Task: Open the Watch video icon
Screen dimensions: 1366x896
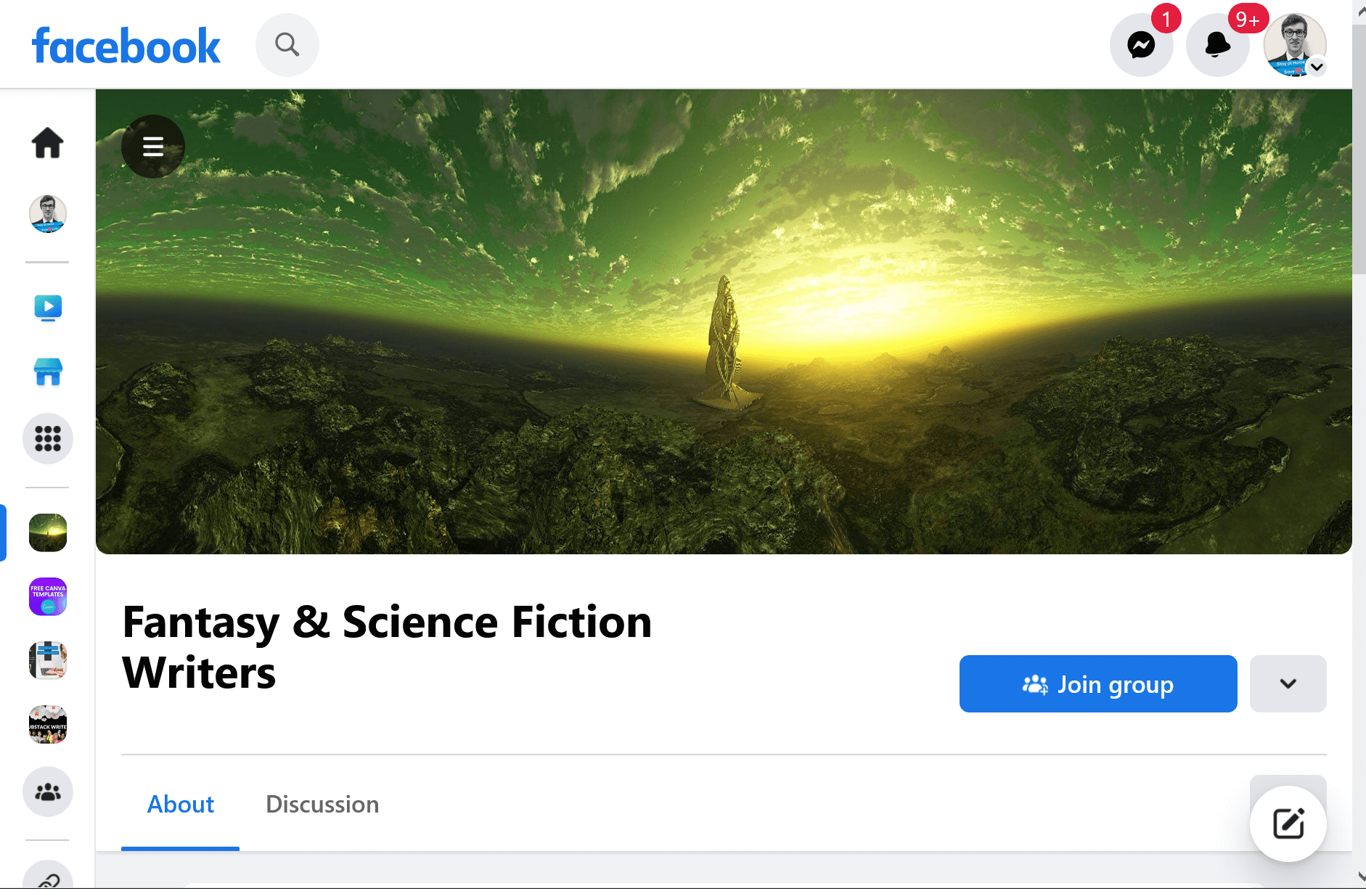Action: [48, 308]
